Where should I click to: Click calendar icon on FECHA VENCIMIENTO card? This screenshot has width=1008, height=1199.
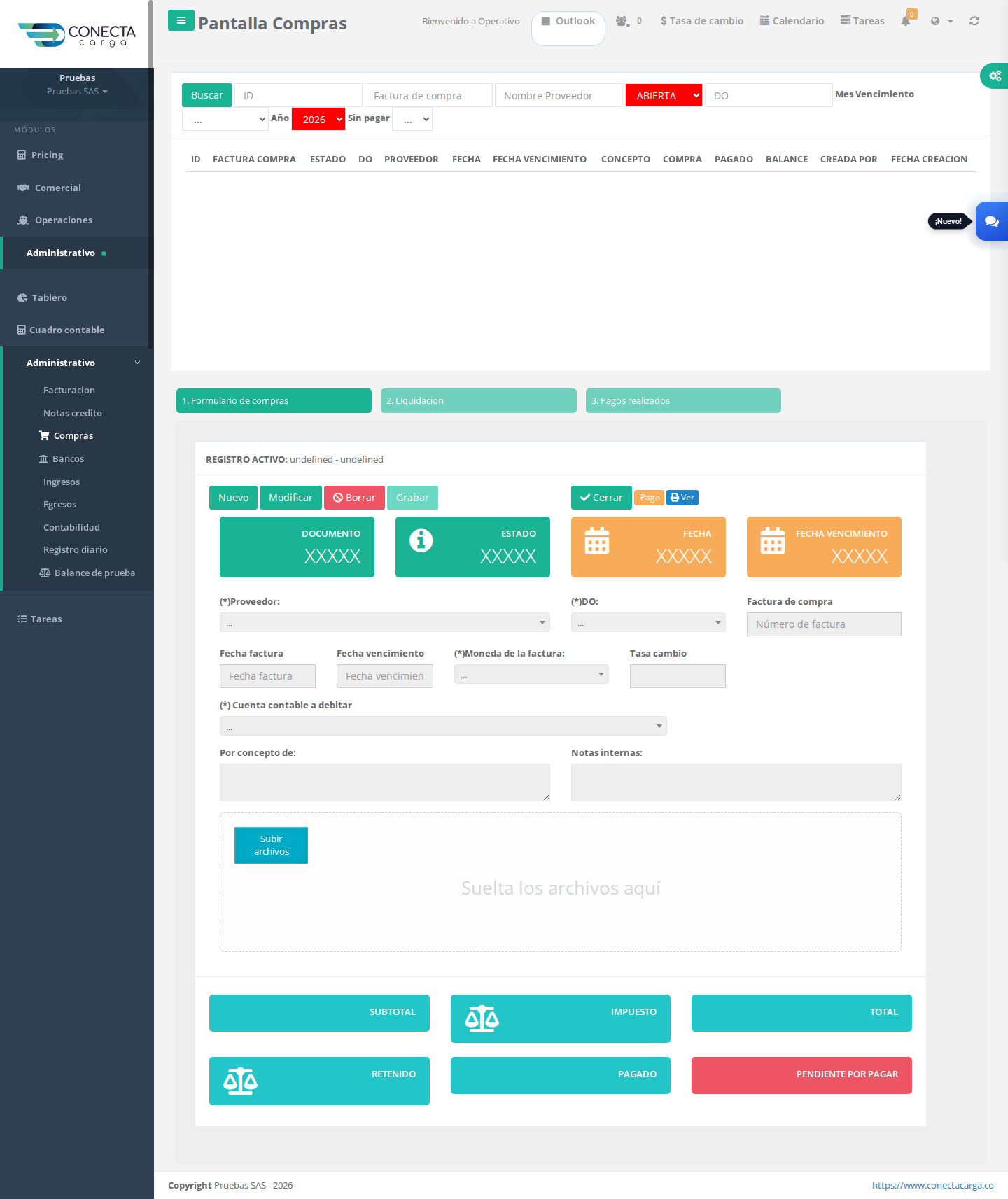click(x=773, y=540)
